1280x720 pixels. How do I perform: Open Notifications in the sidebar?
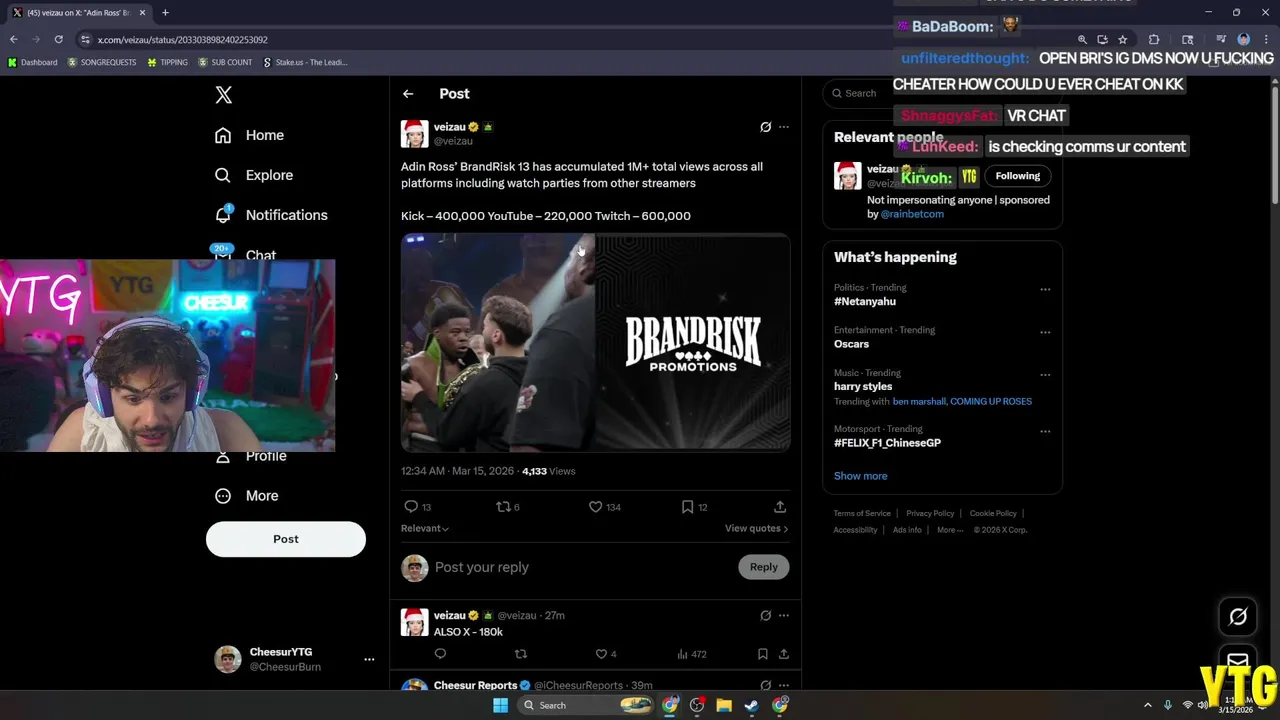(x=271, y=215)
